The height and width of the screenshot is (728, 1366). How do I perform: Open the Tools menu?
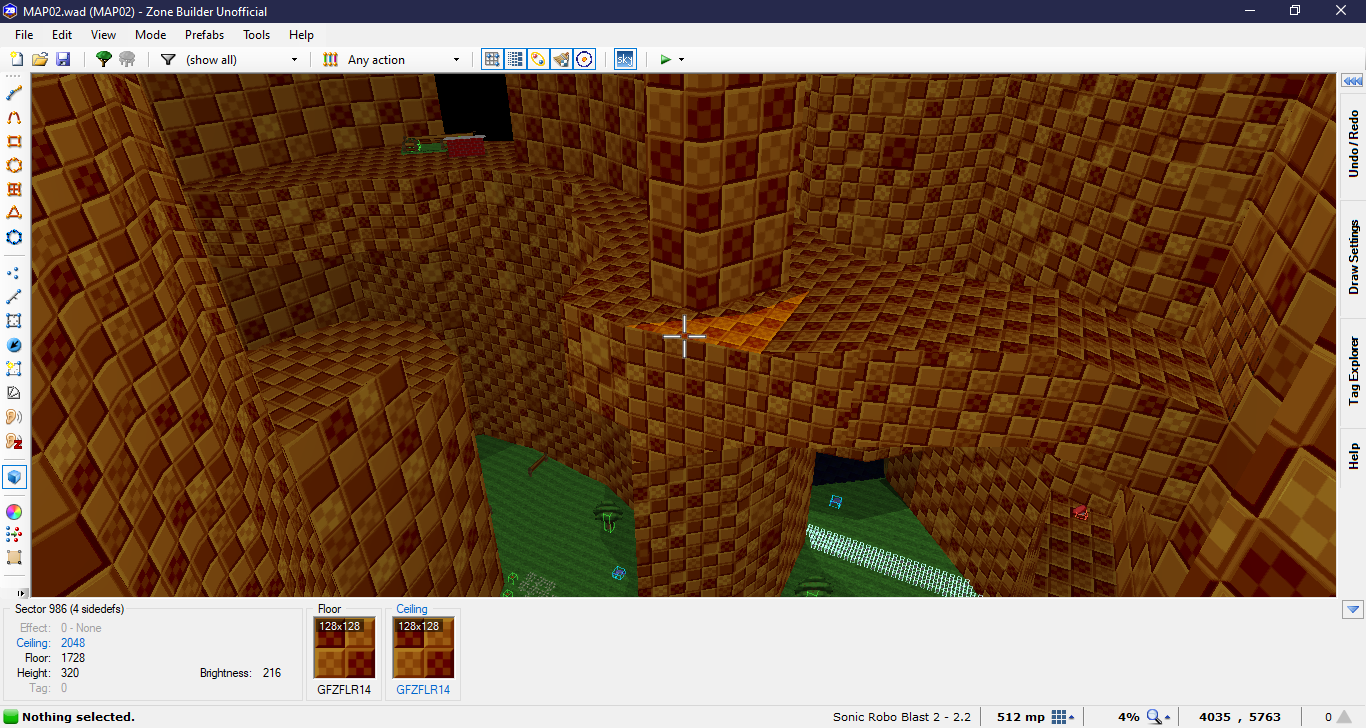256,34
